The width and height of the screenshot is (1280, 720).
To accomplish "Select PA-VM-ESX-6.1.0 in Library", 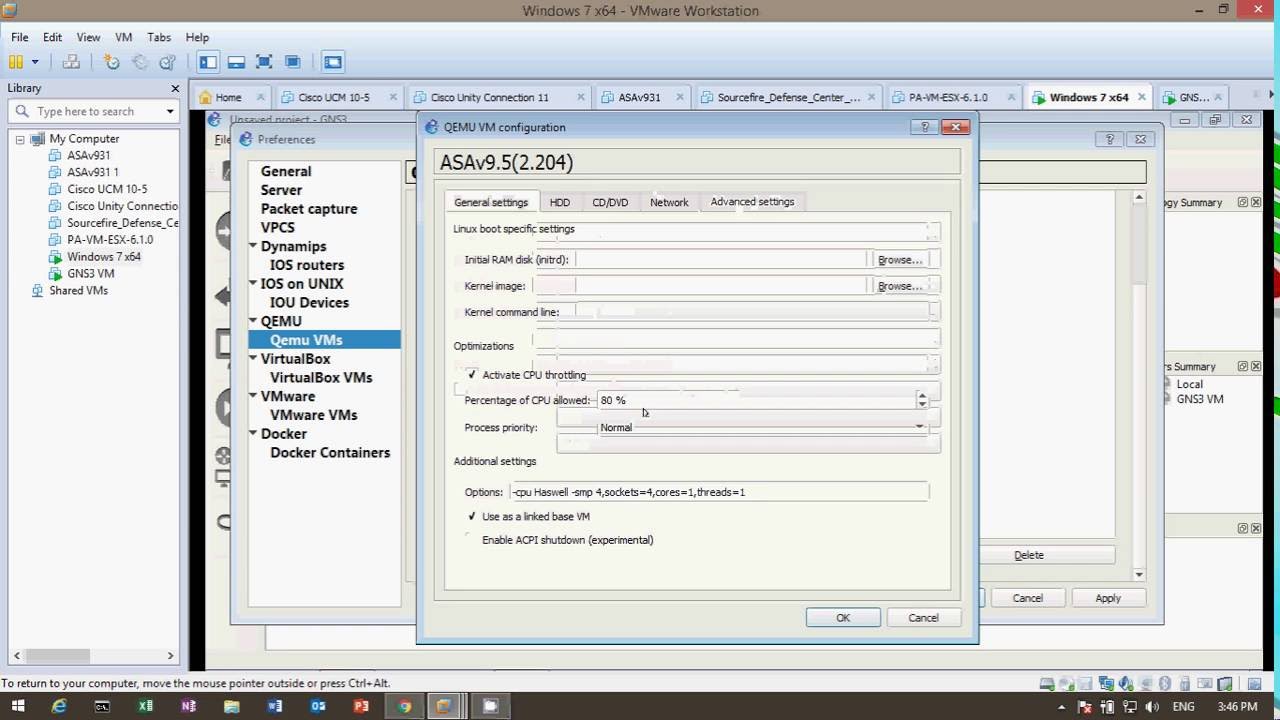I will (110, 240).
